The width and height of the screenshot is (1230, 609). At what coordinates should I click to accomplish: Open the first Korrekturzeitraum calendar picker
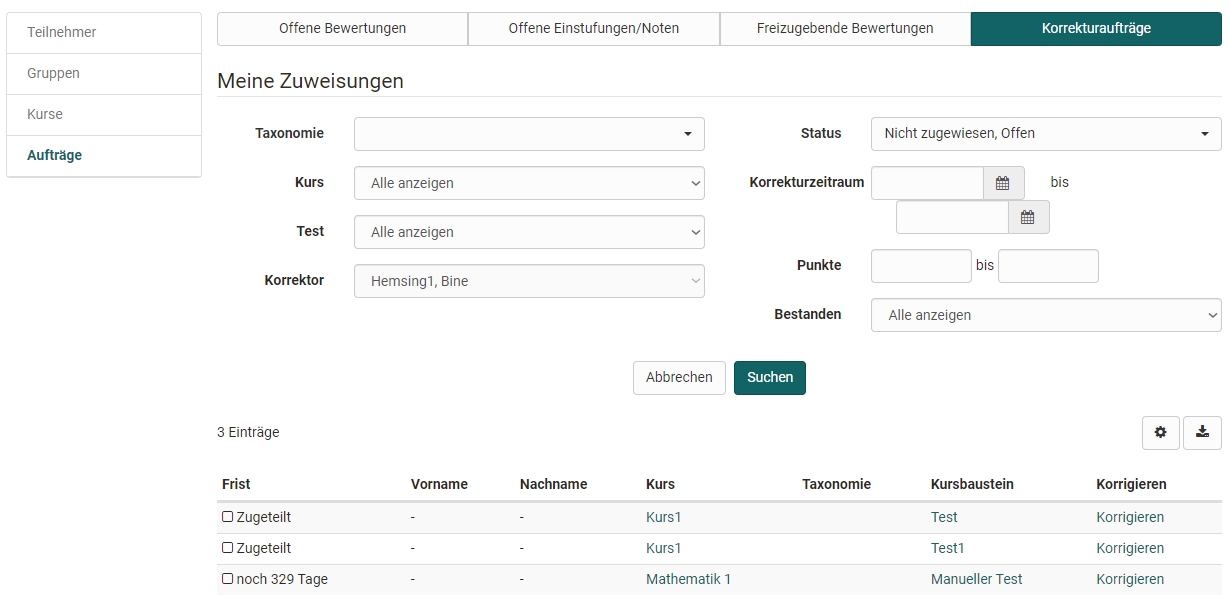[1002, 182]
